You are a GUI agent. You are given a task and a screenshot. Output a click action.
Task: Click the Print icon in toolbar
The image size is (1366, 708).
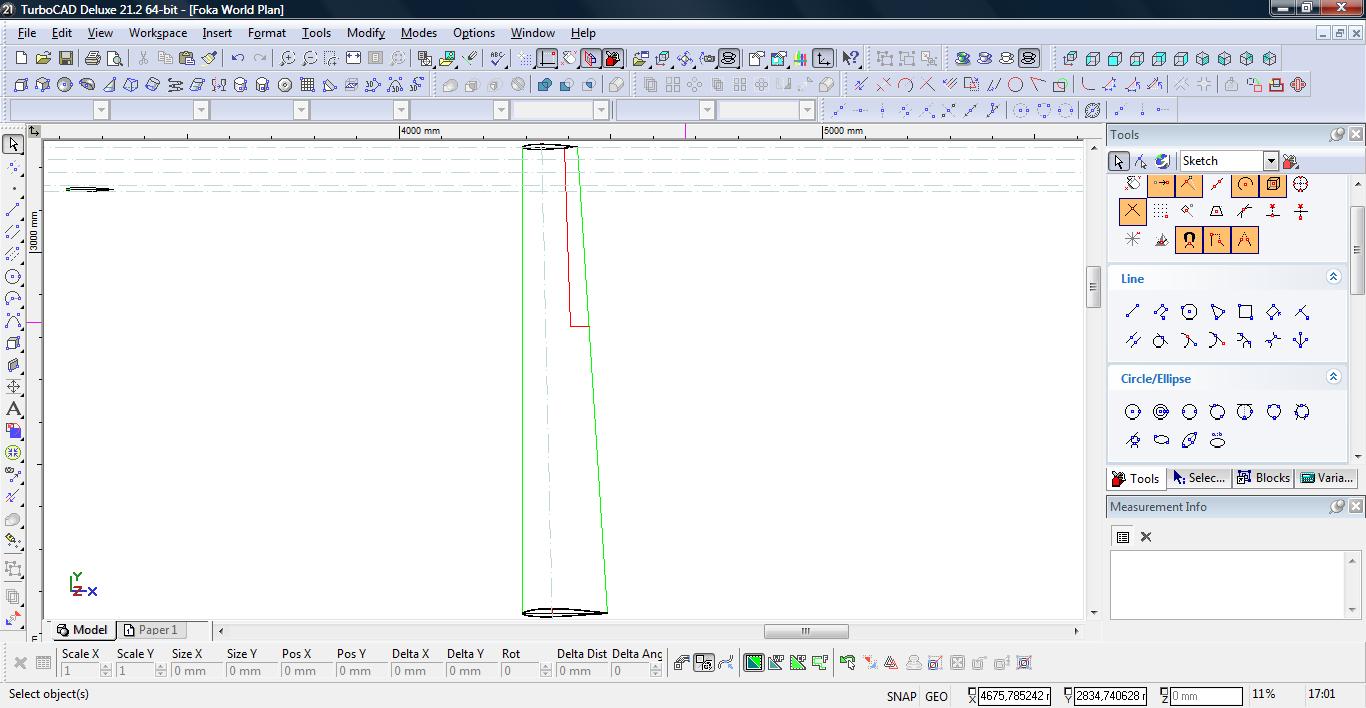(92, 59)
